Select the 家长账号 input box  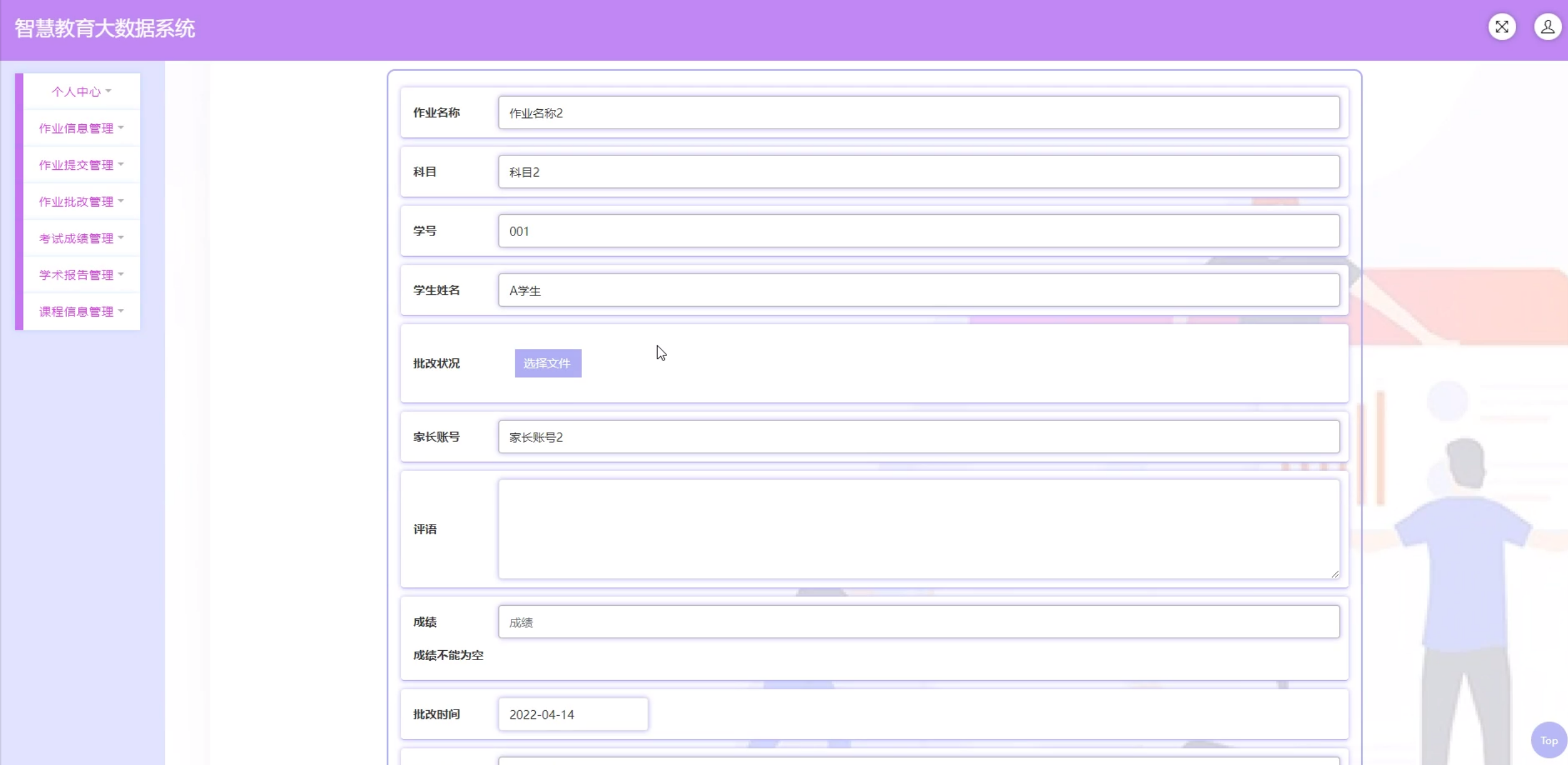(918, 437)
